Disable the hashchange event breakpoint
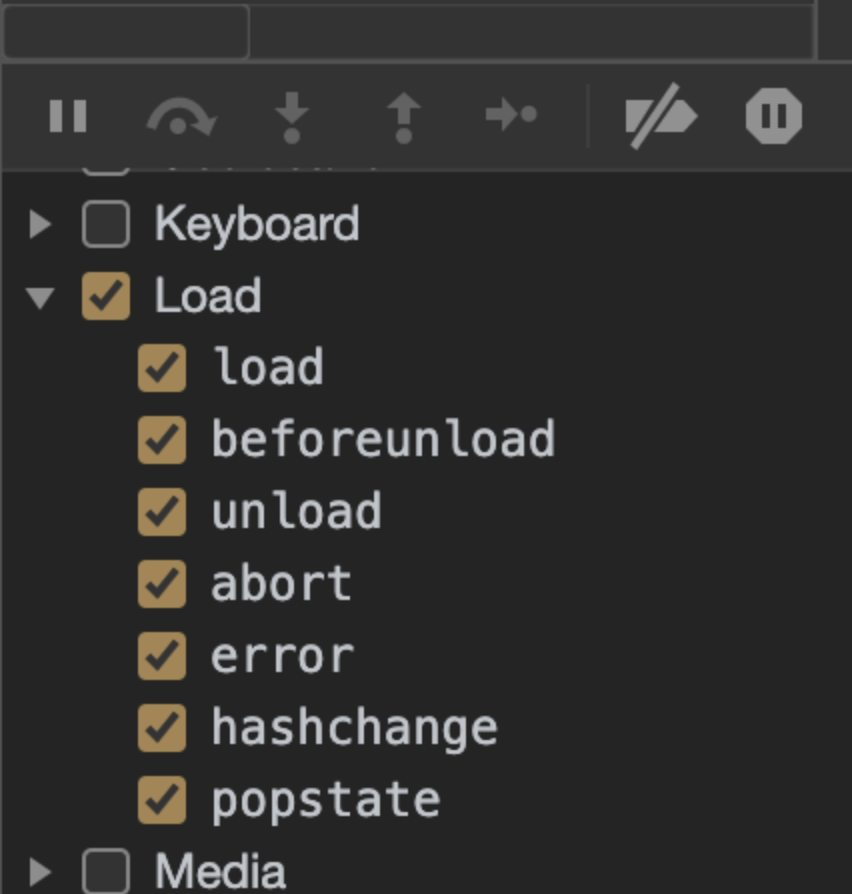Image resolution: width=852 pixels, height=894 pixels. tap(162, 728)
